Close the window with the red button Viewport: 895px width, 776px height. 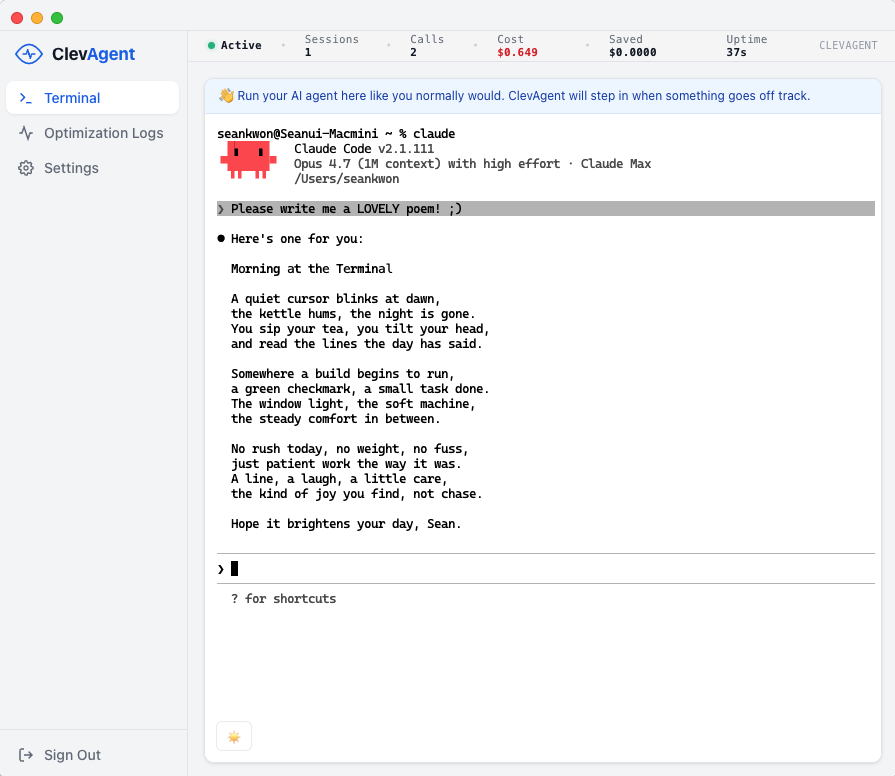tap(17, 18)
